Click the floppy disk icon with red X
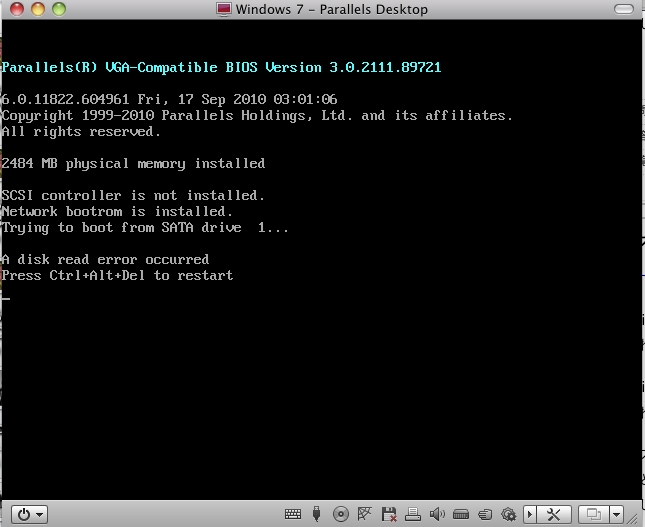The height and width of the screenshot is (527, 645). pos(389,514)
